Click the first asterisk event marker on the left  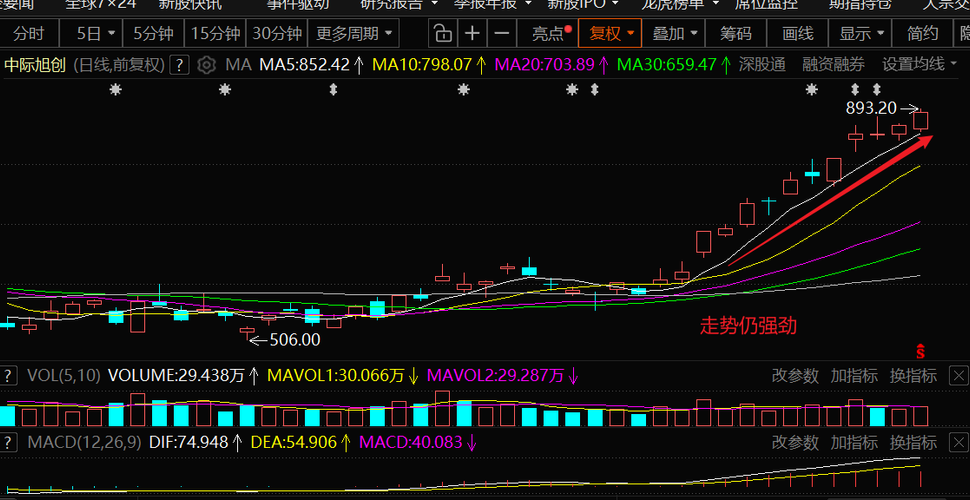tap(116, 90)
